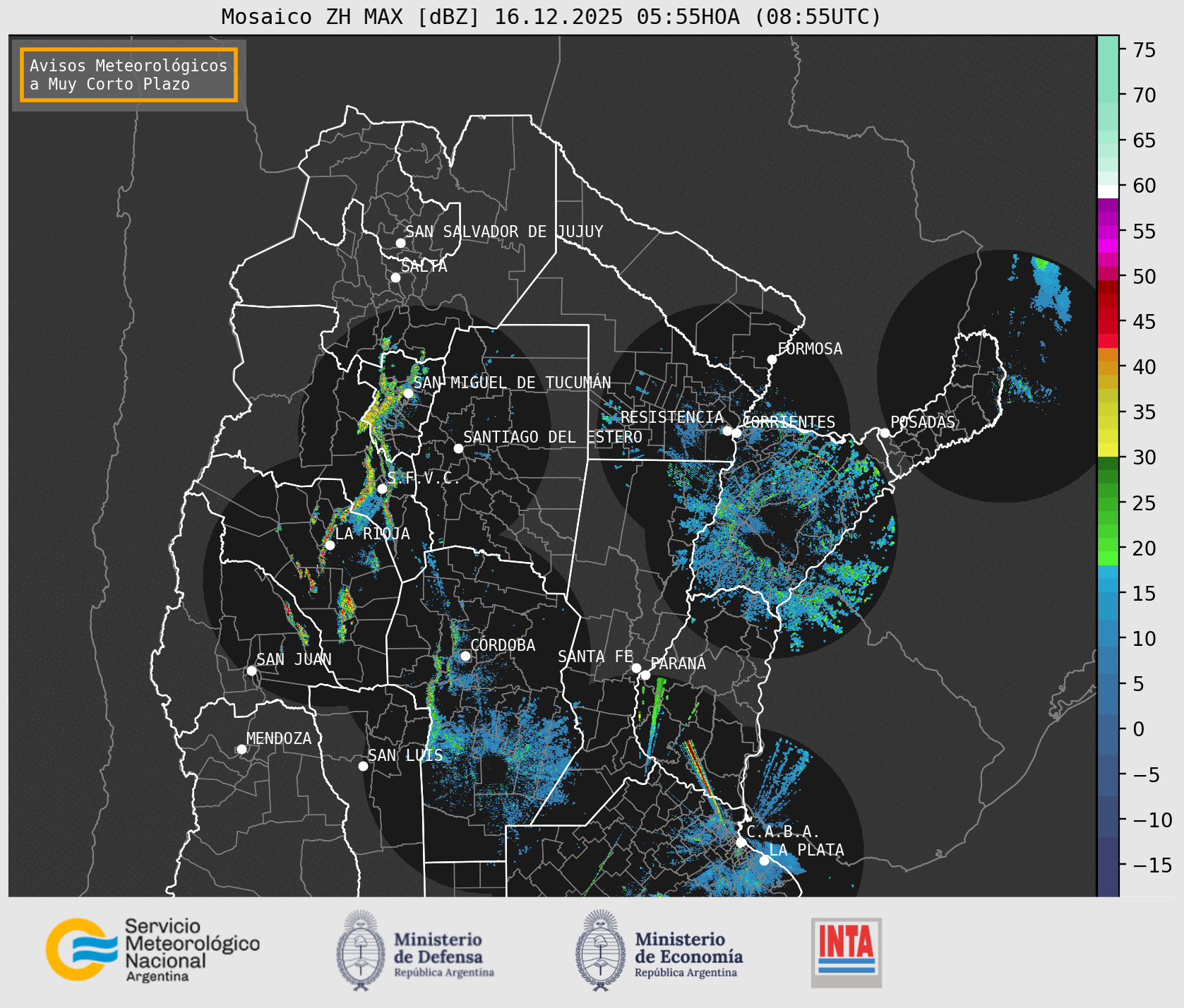Image resolution: width=1184 pixels, height=1008 pixels.
Task: Click the 75 dBZ value on color scale
Action: pos(1144,50)
